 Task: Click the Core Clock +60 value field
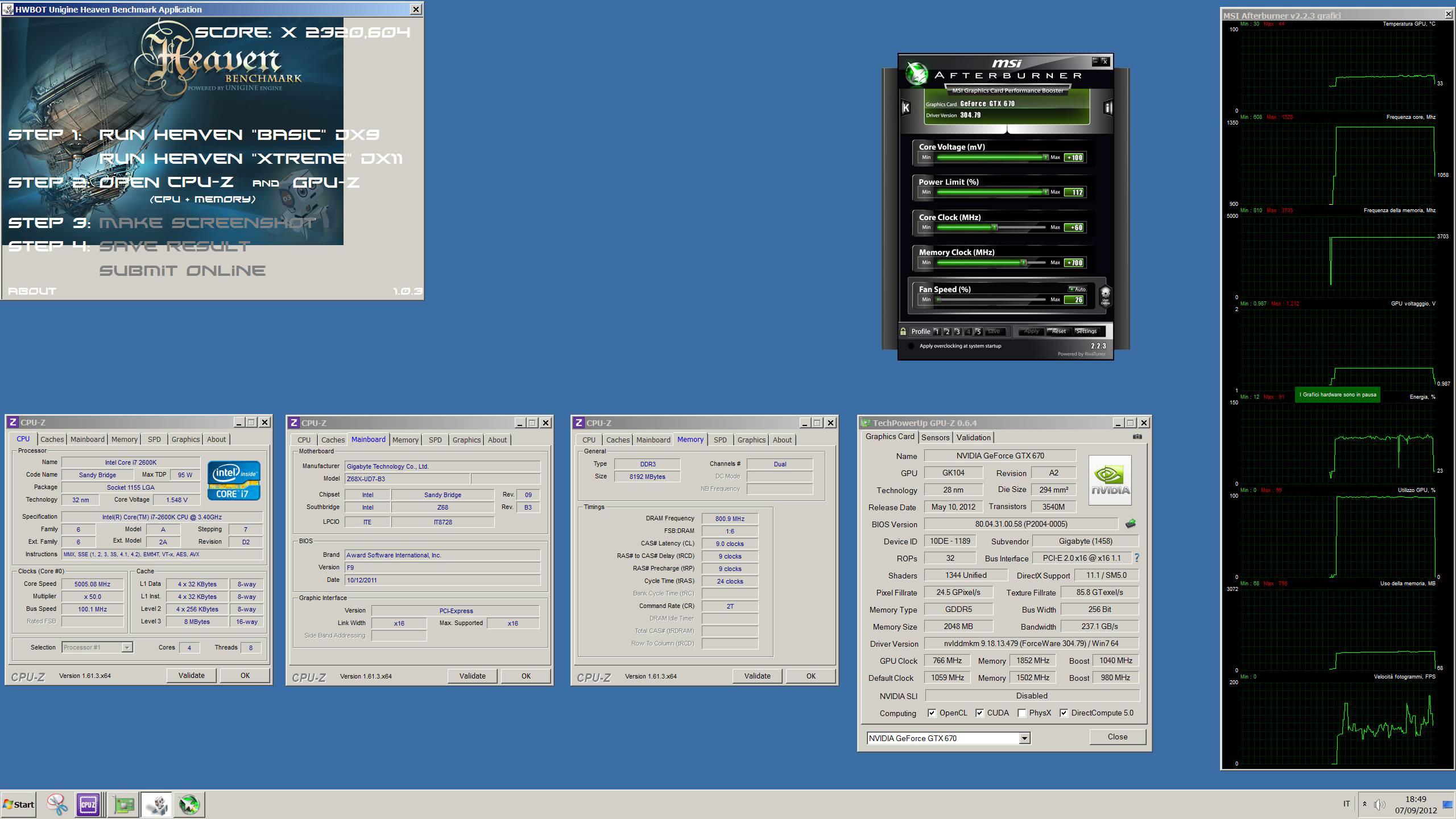click(1074, 227)
